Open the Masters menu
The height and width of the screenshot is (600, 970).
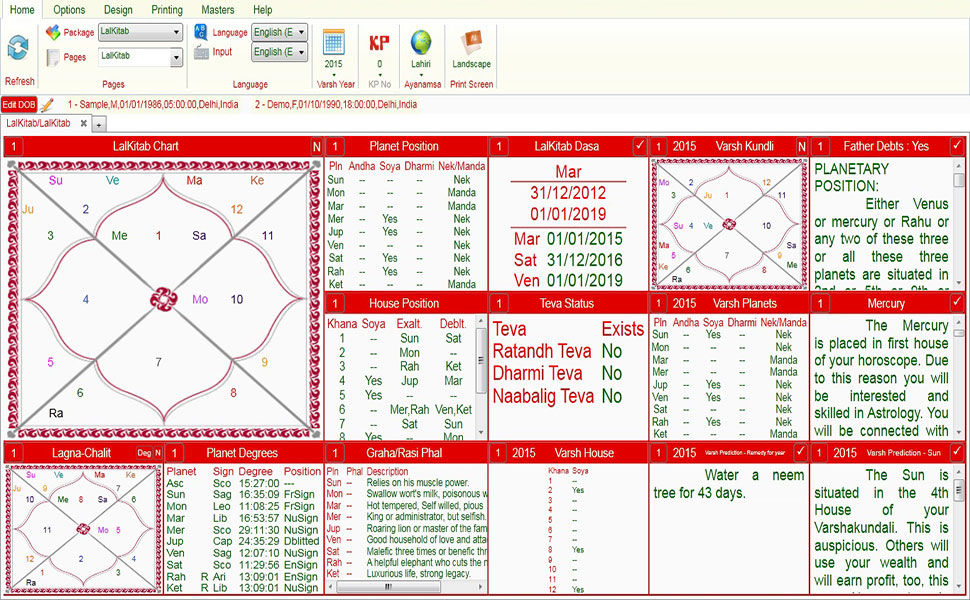(218, 10)
